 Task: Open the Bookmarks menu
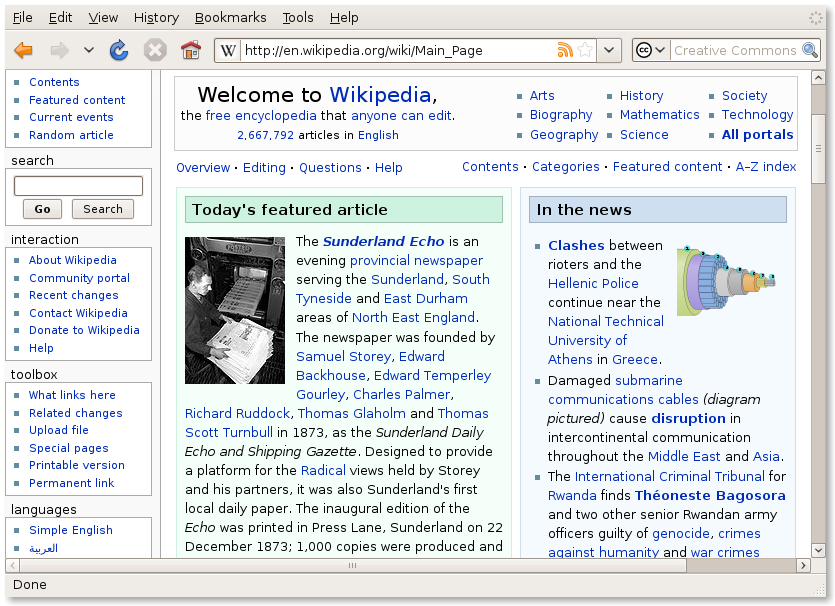pos(231,18)
